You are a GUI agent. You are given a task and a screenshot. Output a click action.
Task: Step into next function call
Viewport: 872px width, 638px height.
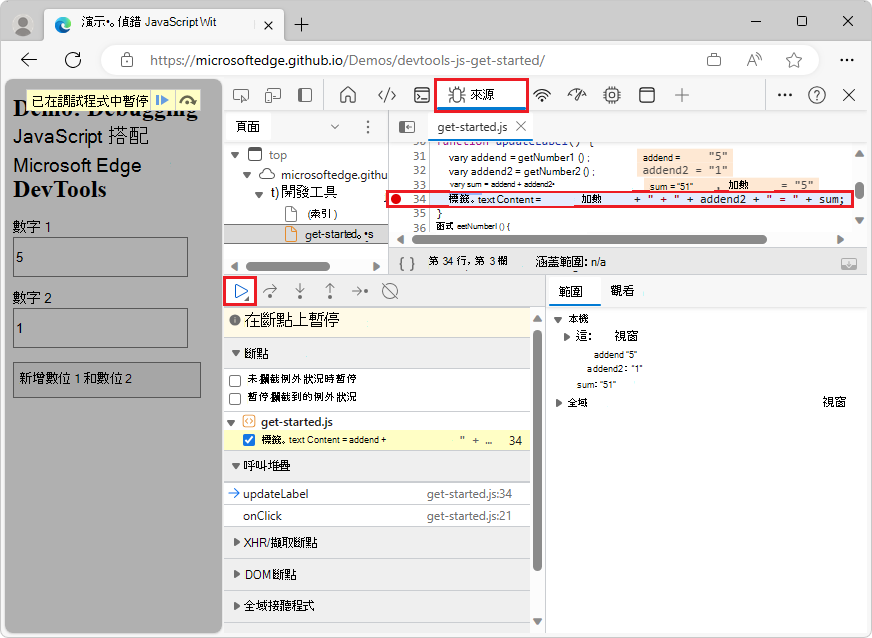pyautogui.click(x=300, y=292)
